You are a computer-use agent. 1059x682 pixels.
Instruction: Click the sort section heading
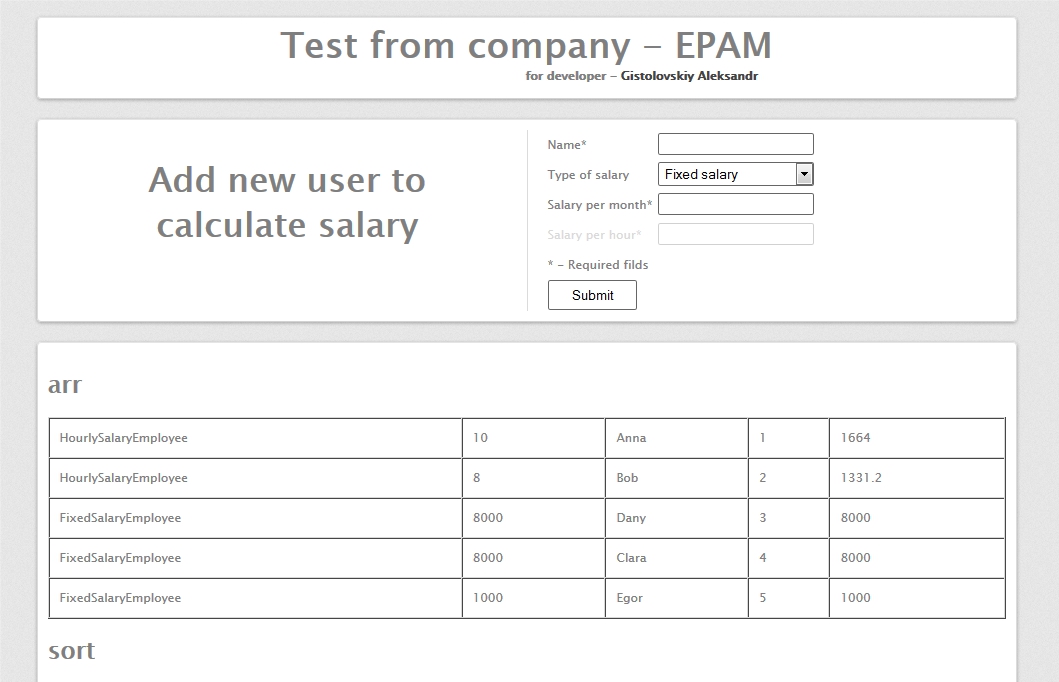[x=71, y=651]
